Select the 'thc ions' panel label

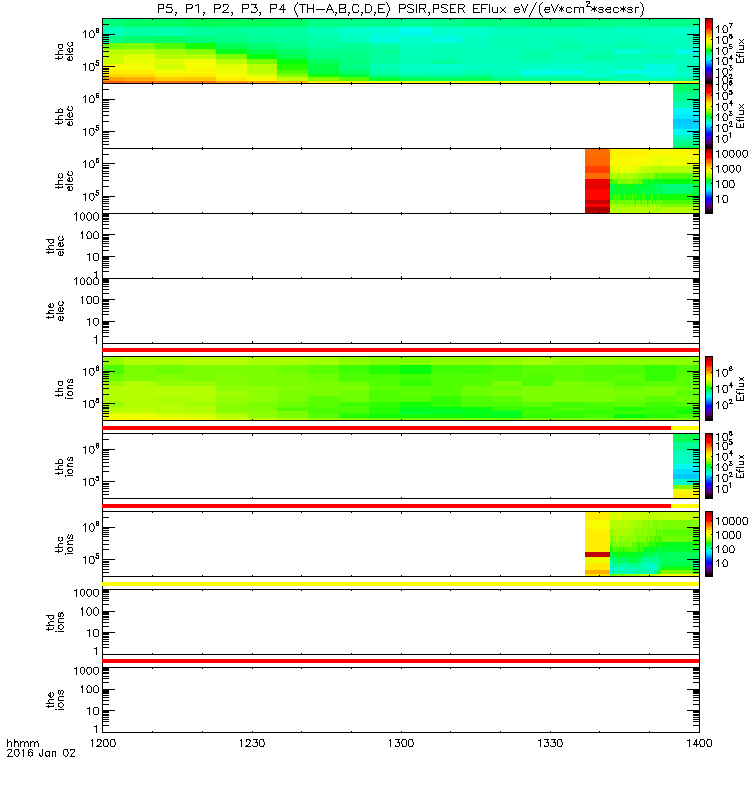click(65, 544)
